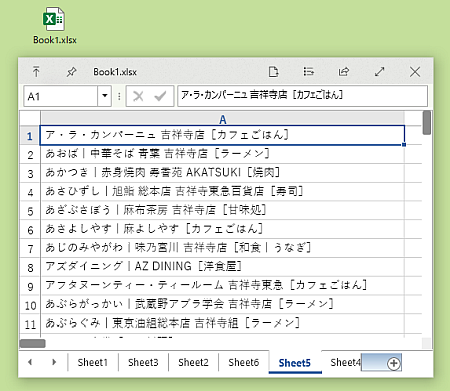This screenshot has height=391, width=450.
Task: Select row 2 header
Action: click(30, 155)
